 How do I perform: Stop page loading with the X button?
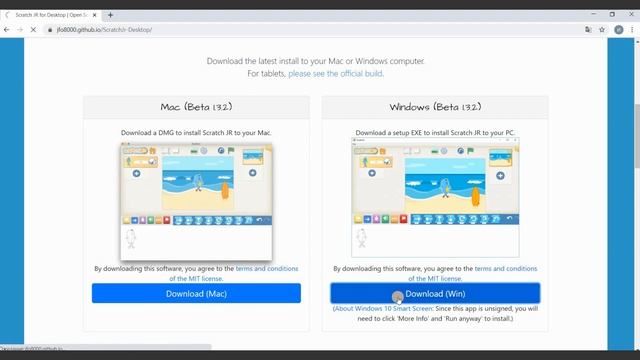click(33, 30)
